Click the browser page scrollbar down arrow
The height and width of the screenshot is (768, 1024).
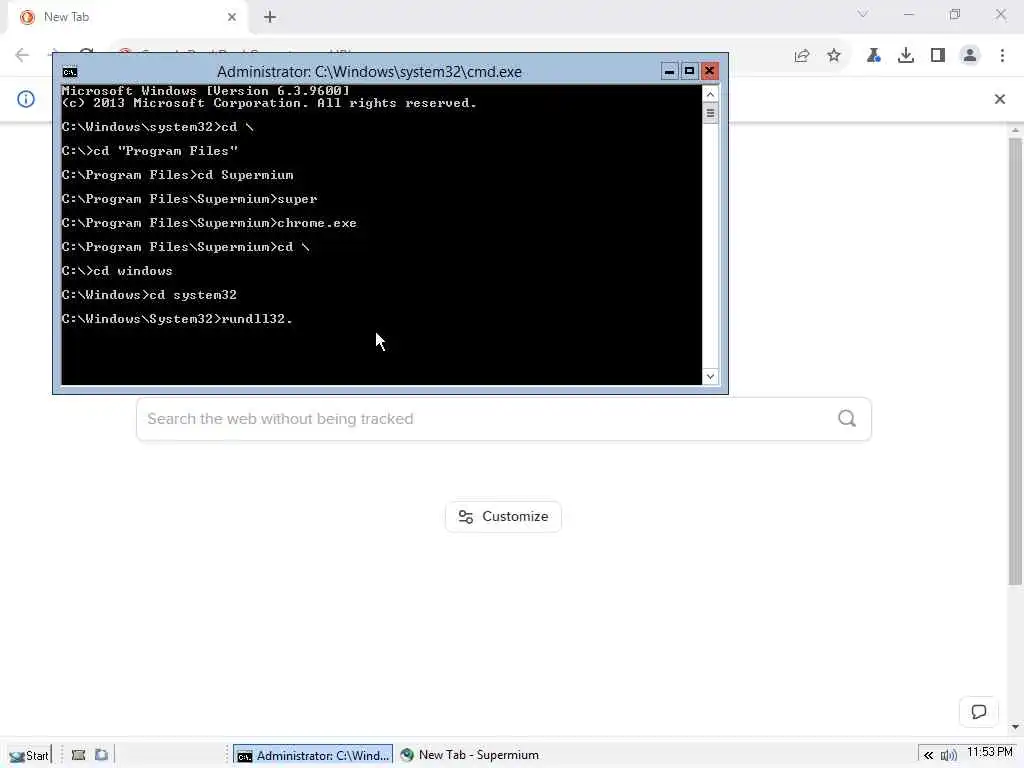1015,726
